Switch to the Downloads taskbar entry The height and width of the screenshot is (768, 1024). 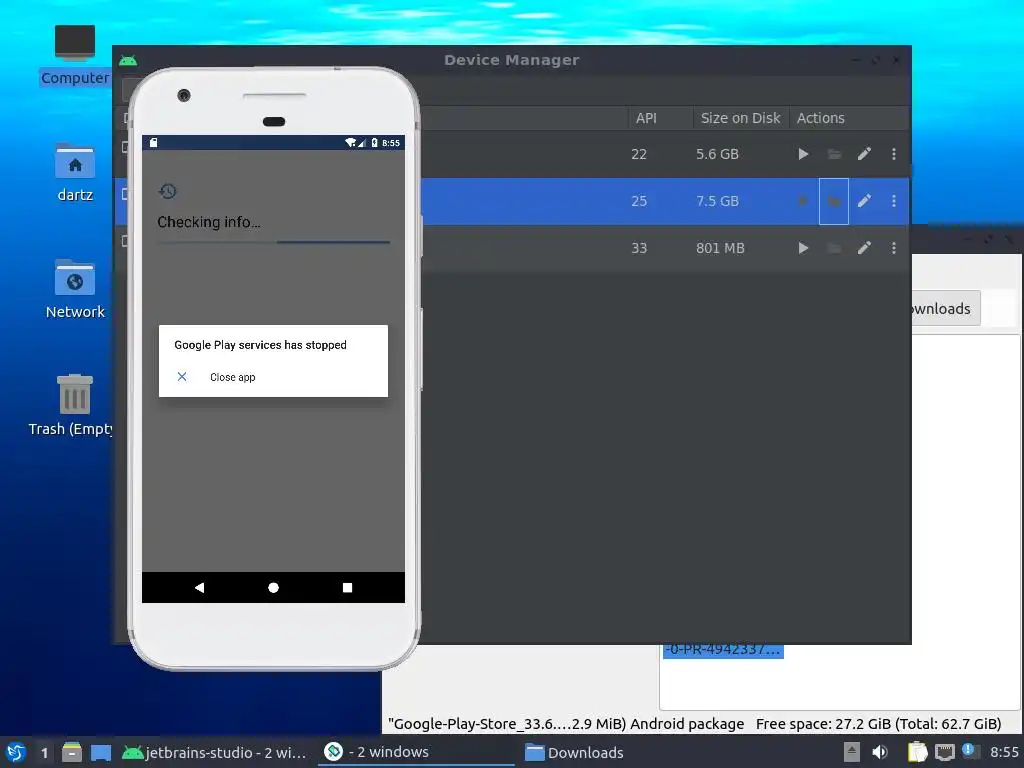click(575, 753)
